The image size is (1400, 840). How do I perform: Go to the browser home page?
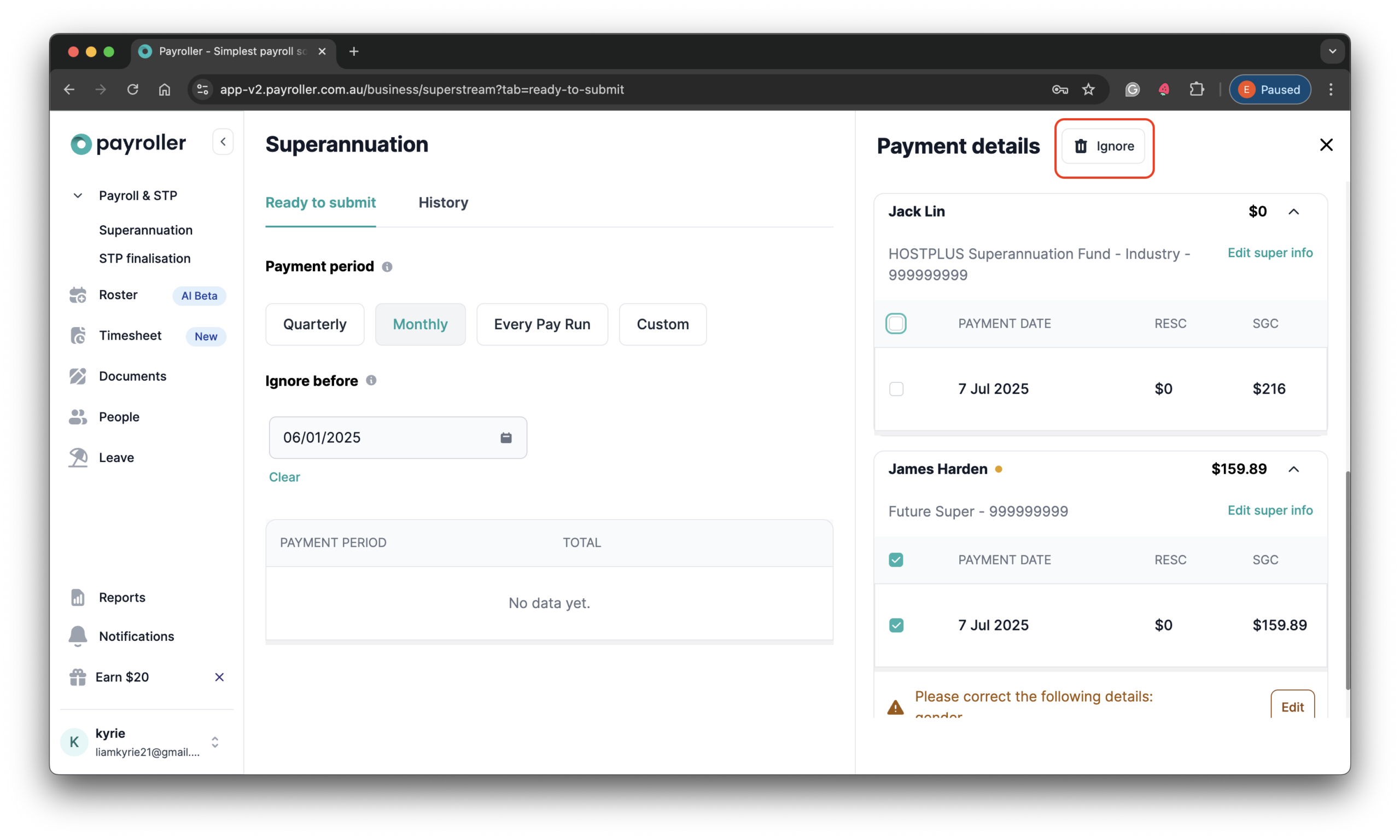pos(165,90)
